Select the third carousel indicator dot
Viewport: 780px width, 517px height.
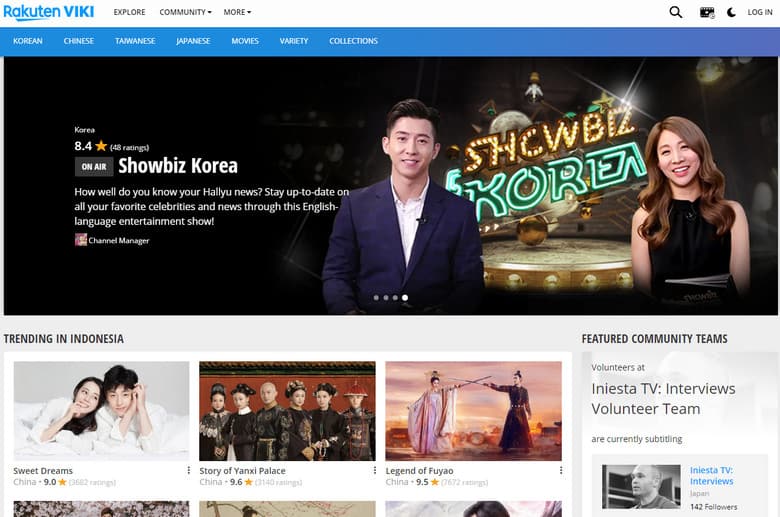(395, 297)
